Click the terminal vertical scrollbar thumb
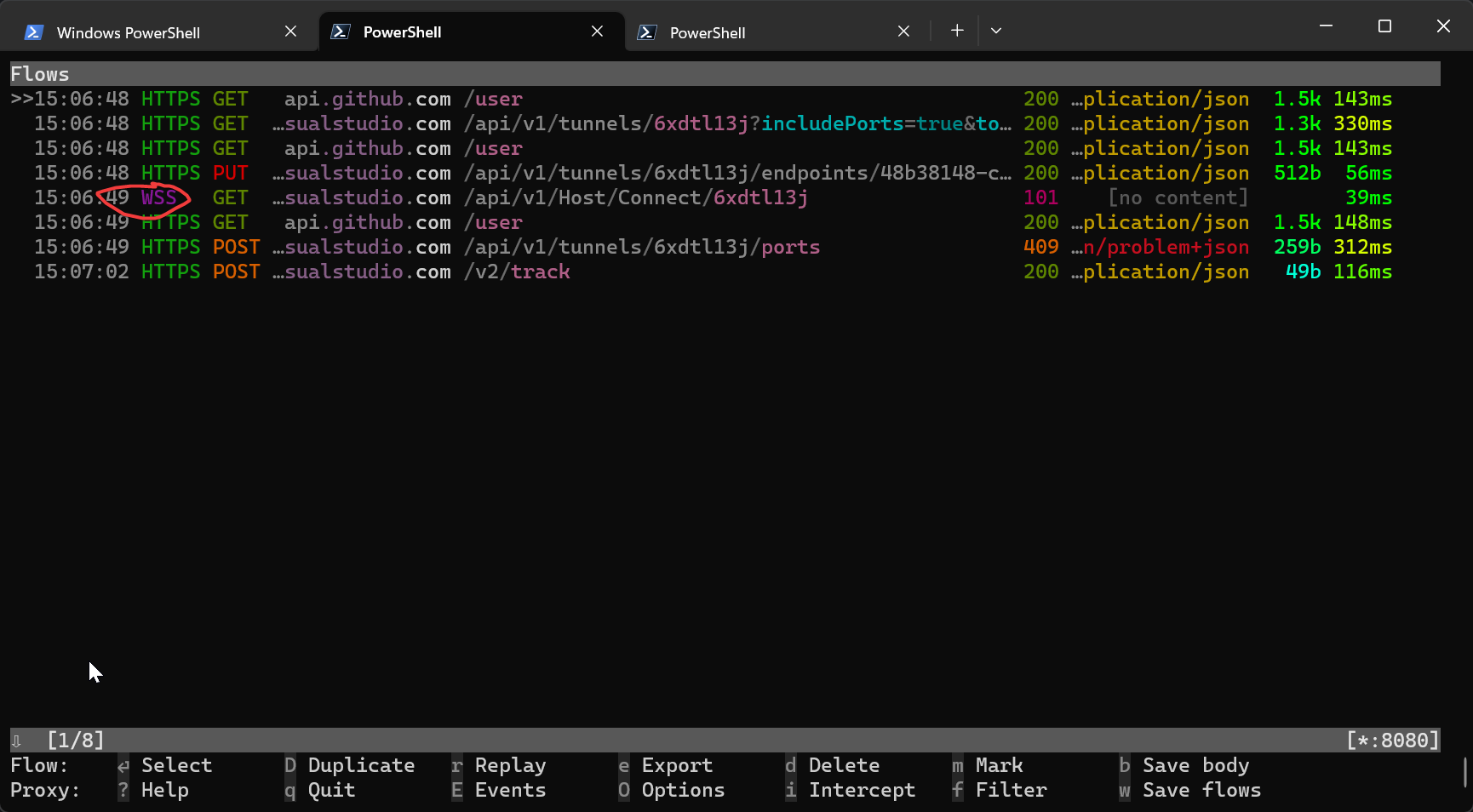Viewport: 1473px width, 812px height. [x=1464, y=773]
